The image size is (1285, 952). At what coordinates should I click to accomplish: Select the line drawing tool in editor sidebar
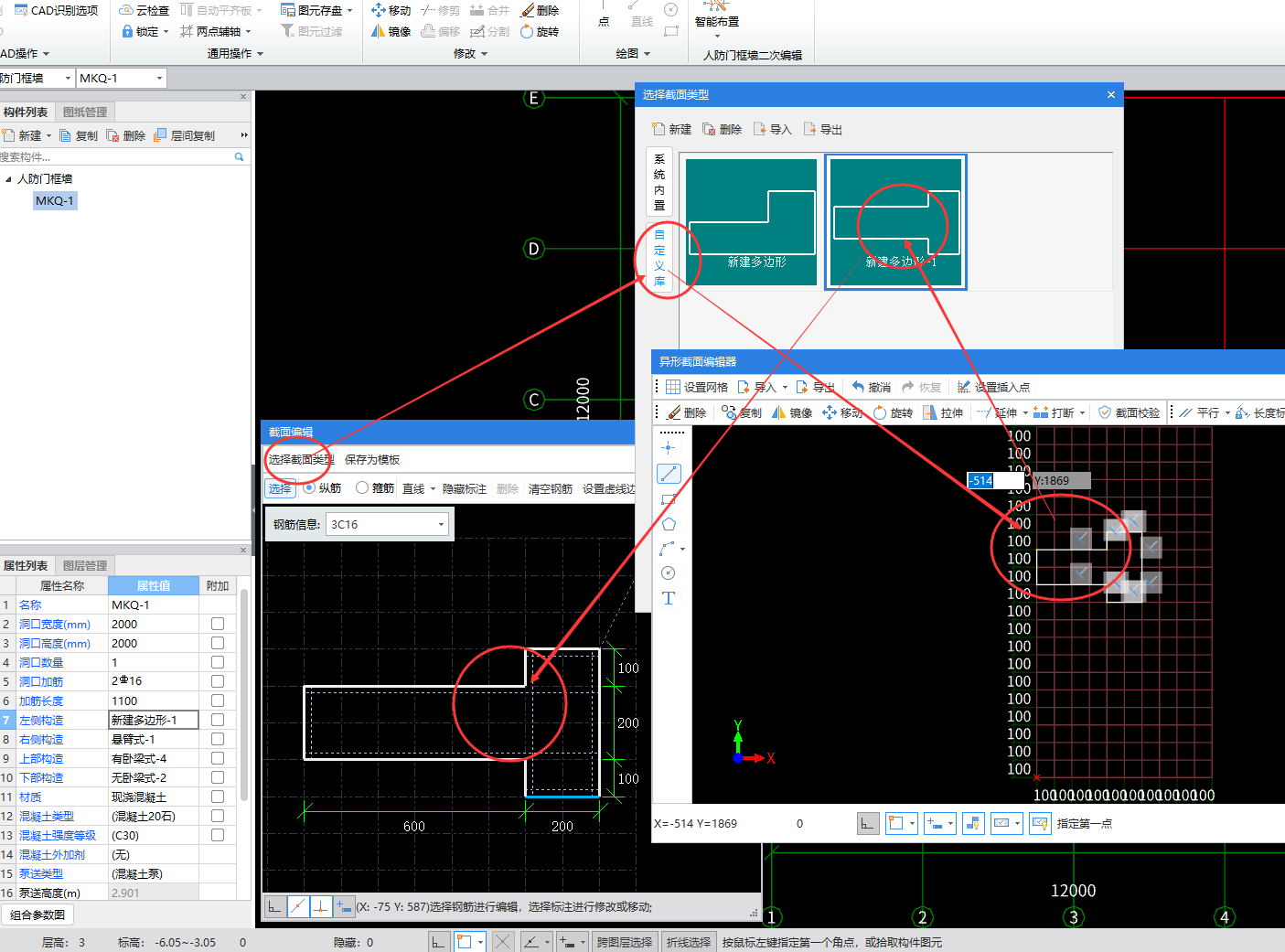click(x=669, y=474)
